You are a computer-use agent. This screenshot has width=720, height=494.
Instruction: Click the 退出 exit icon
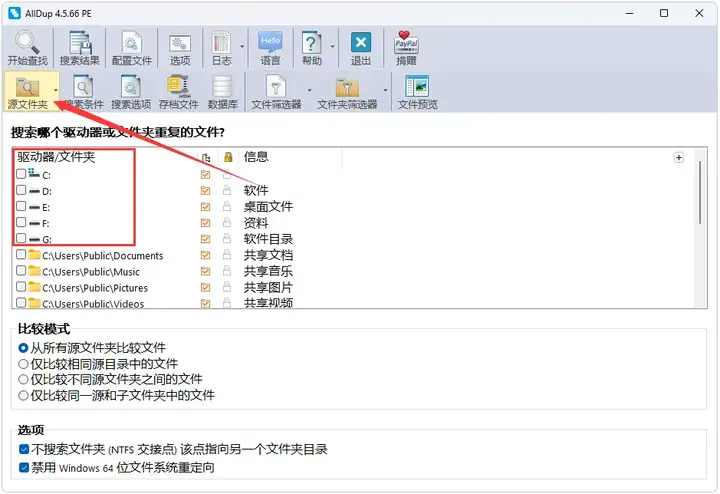point(361,43)
